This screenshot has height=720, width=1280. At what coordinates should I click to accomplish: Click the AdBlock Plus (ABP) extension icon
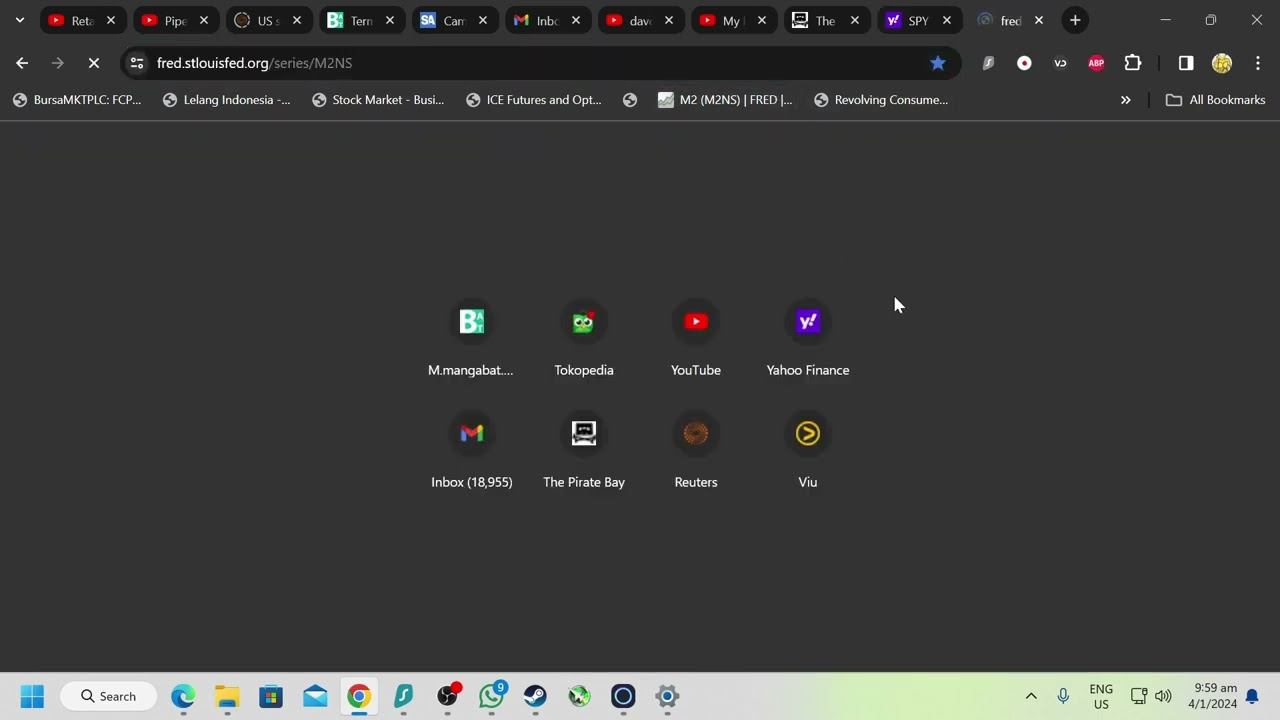click(1096, 63)
